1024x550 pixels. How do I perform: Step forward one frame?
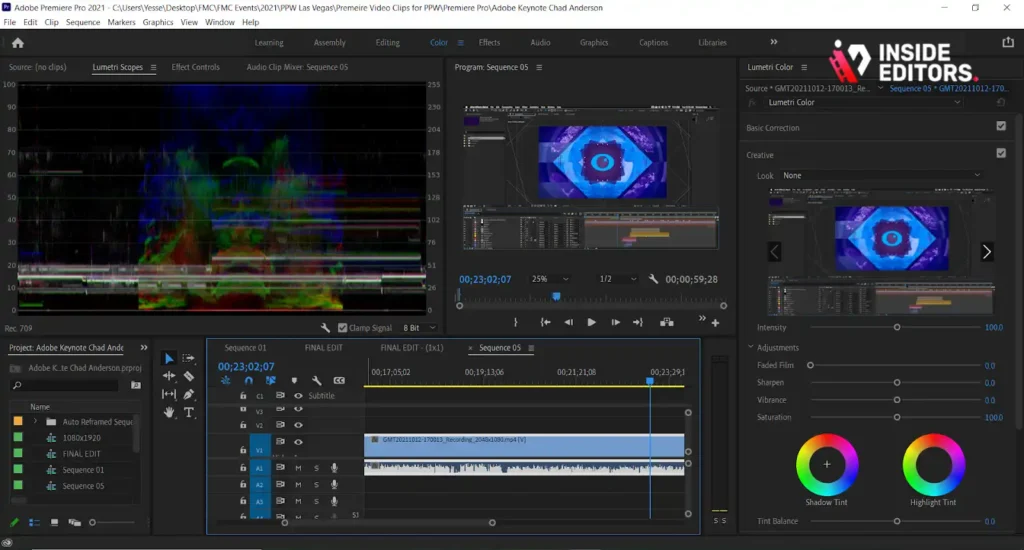click(x=615, y=322)
